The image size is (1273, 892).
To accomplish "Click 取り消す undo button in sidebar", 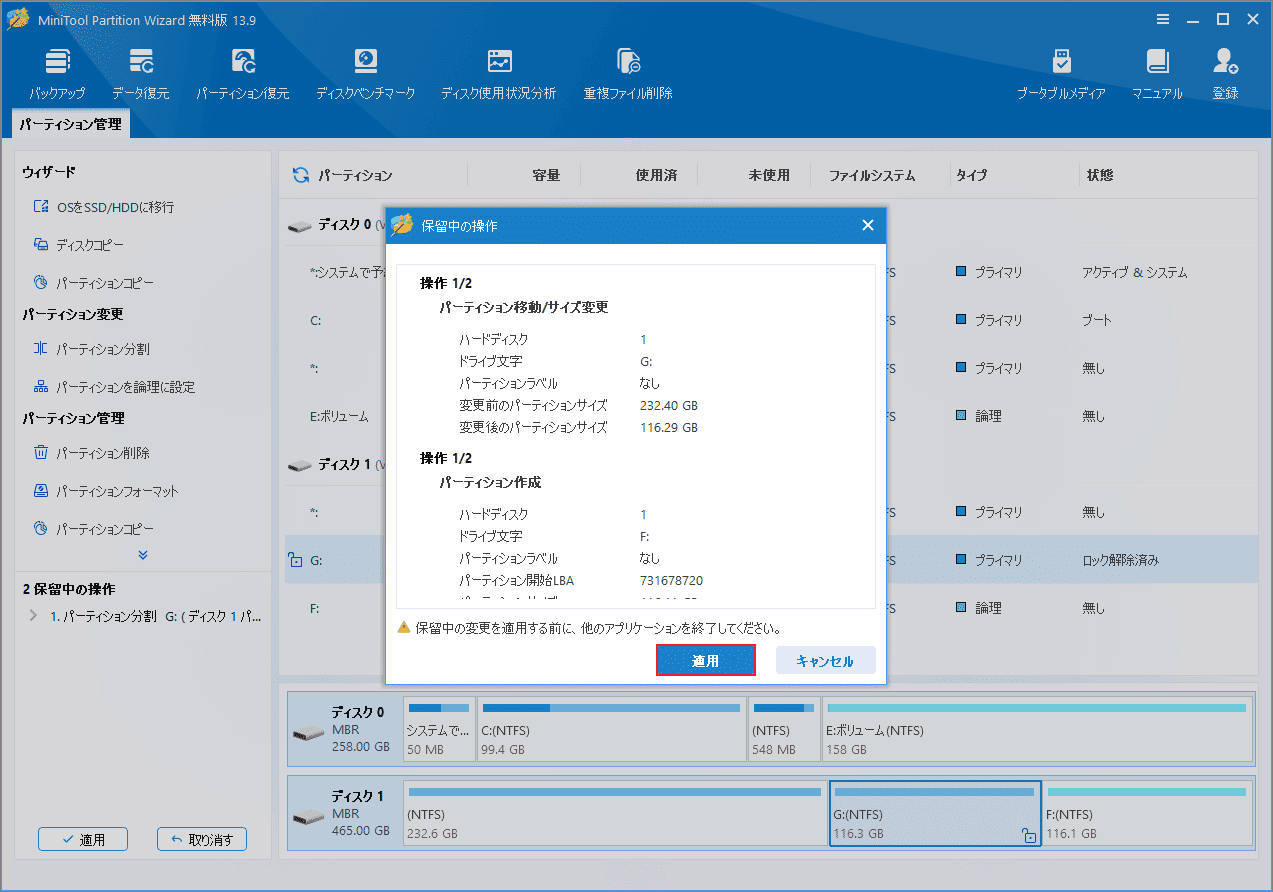I will tap(202, 839).
